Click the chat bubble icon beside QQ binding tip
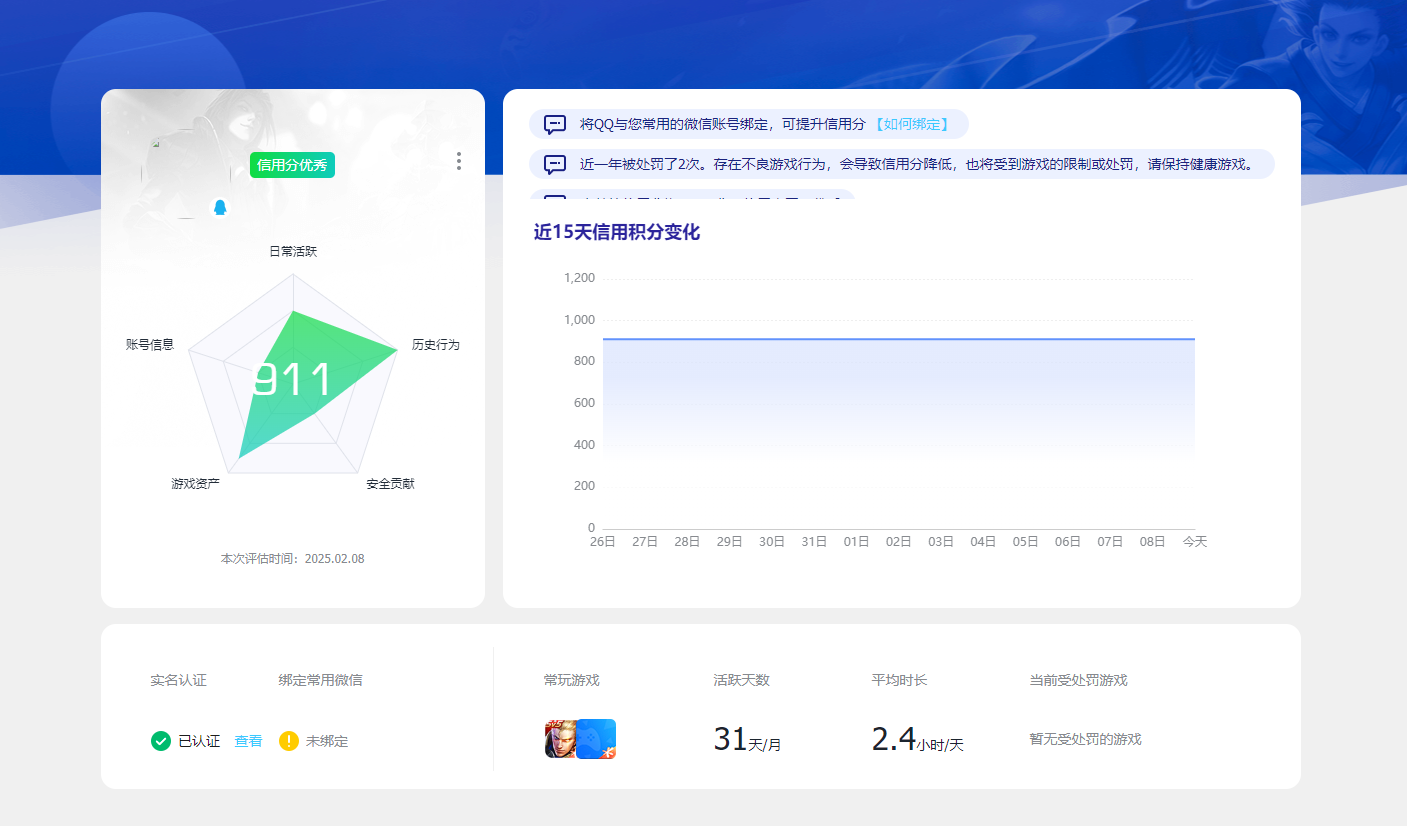This screenshot has width=1407, height=826. [555, 124]
